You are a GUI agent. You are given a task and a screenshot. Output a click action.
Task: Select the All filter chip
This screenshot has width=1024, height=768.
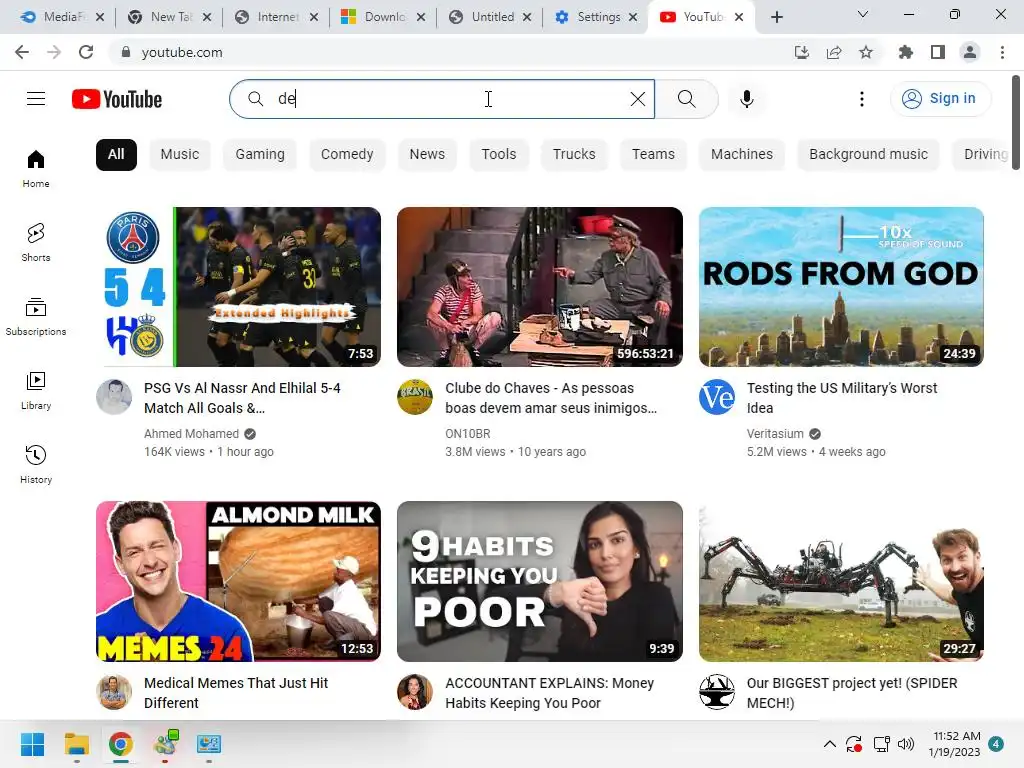(116, 155)
